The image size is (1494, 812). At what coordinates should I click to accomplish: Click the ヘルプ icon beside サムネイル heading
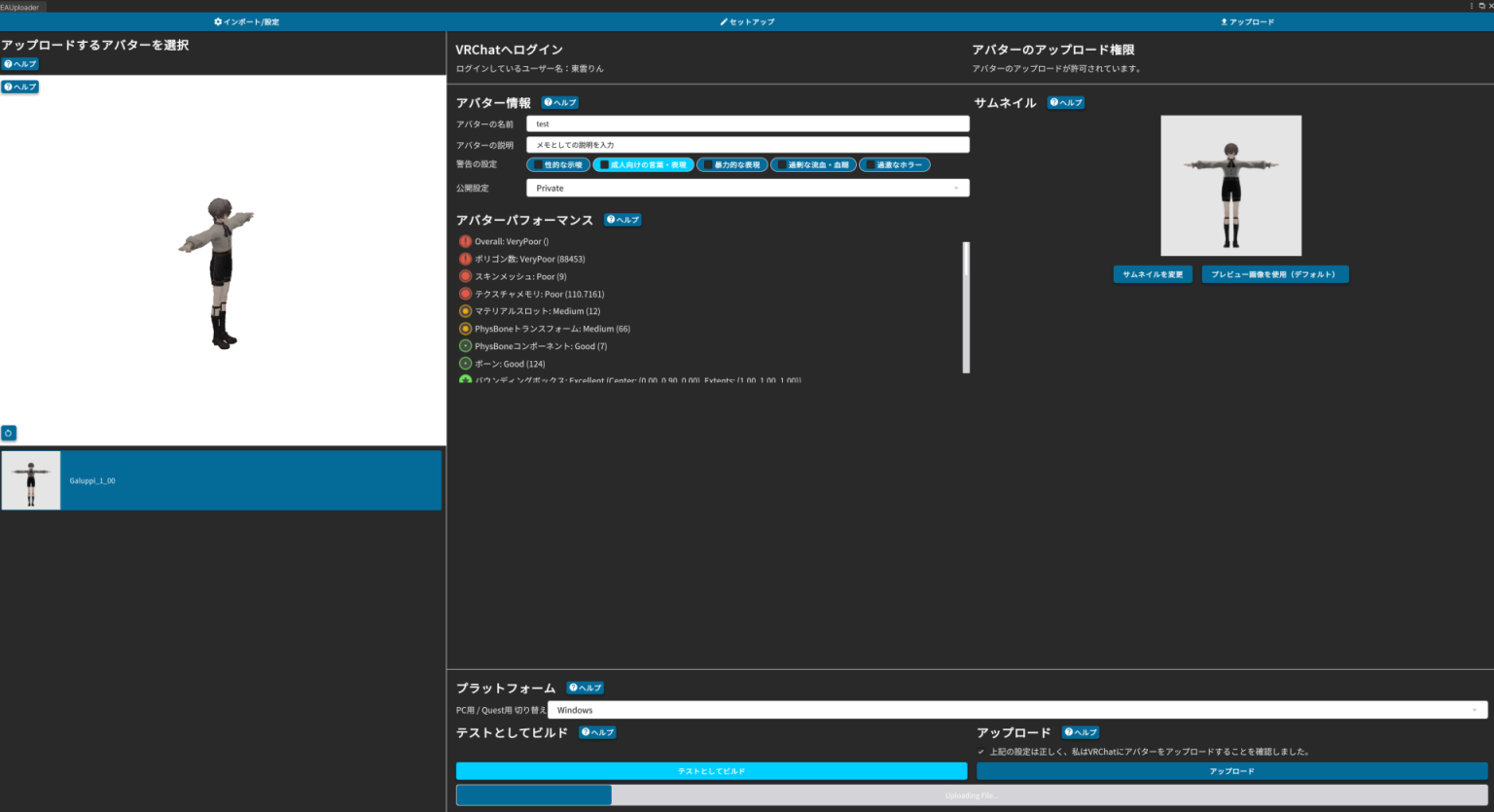point(1066,102)
